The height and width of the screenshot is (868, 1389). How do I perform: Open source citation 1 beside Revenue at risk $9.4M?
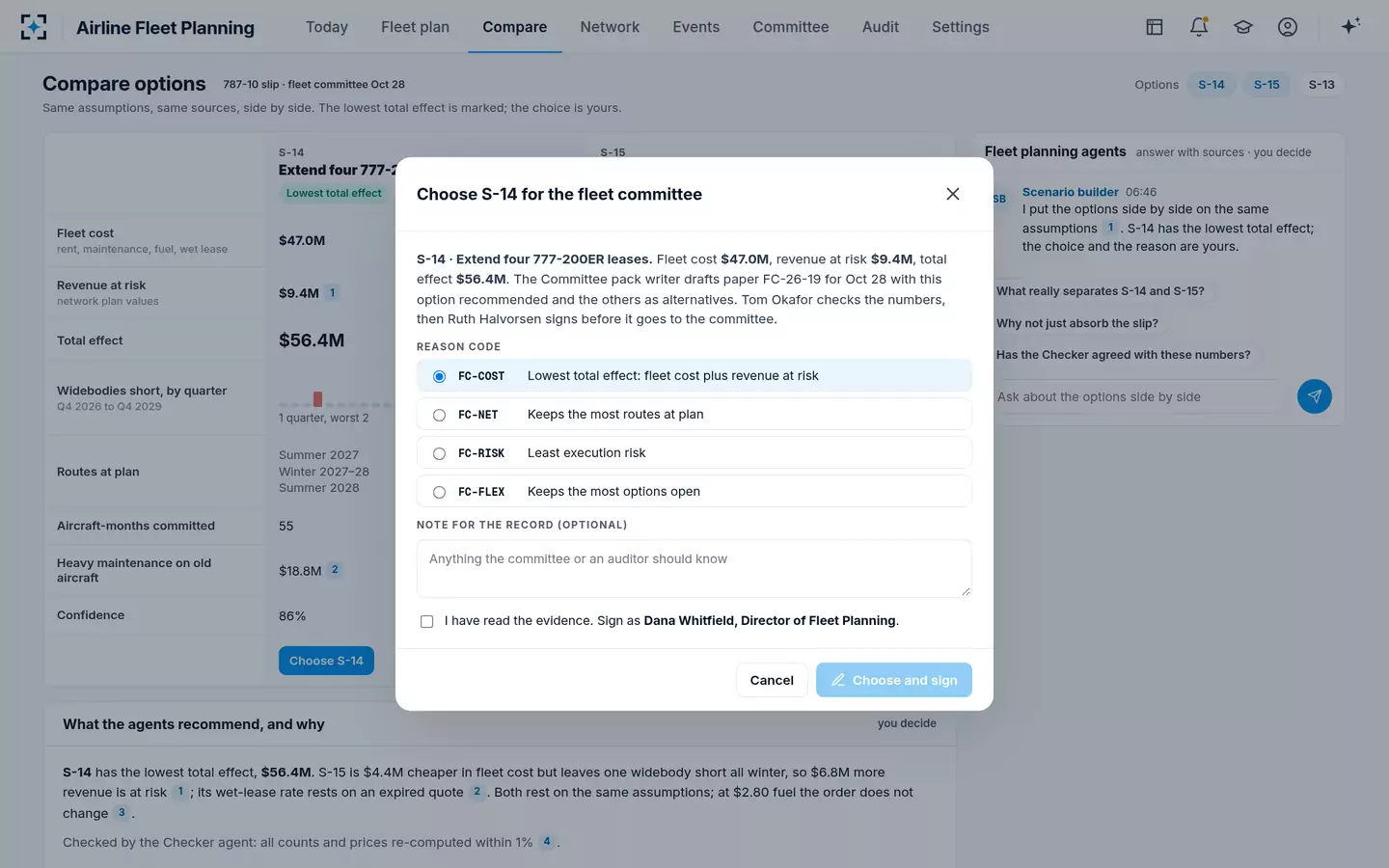pos(333,292)
